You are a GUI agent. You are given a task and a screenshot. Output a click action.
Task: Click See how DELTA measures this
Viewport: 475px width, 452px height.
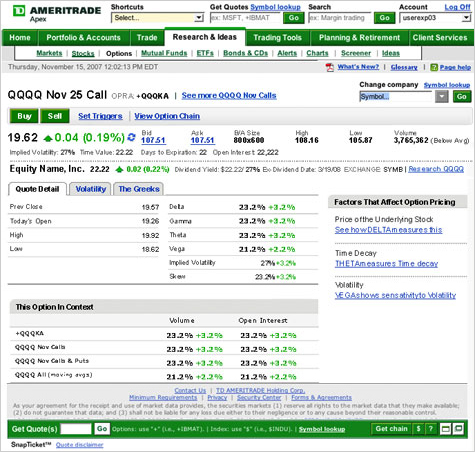[388, 230]
